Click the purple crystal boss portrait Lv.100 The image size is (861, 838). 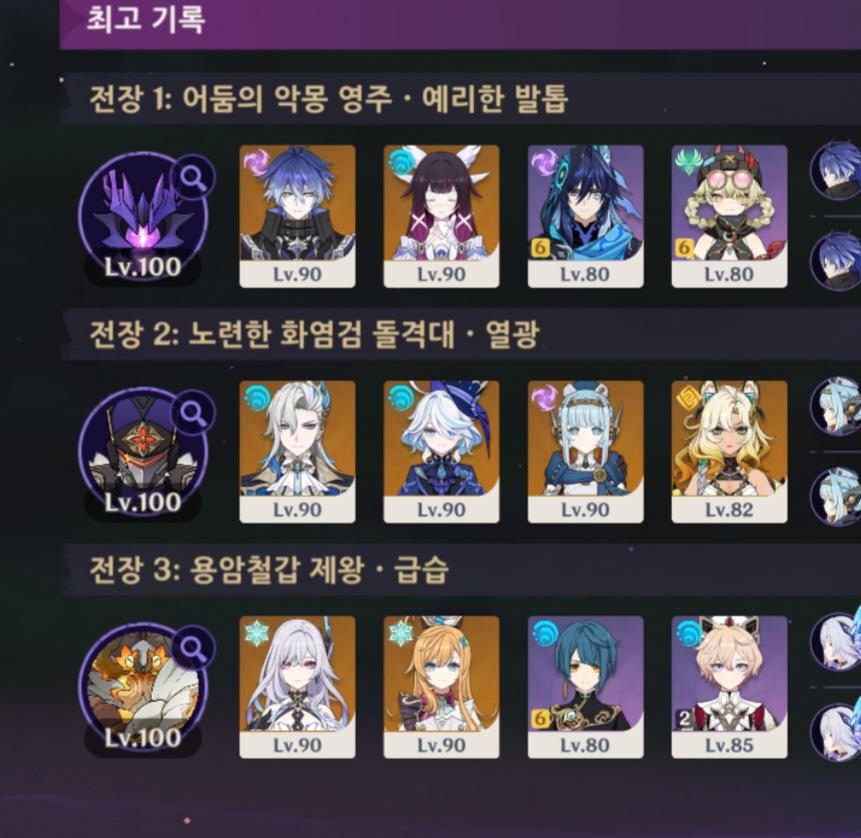point(143,217)
